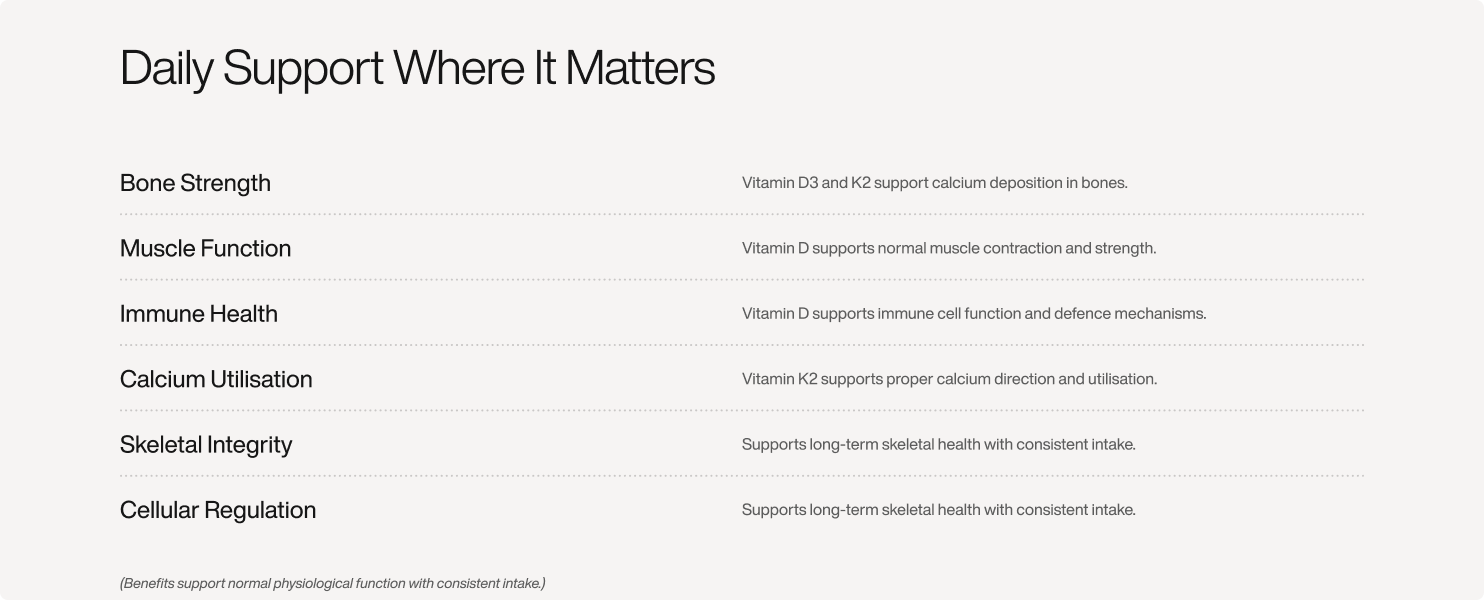Screen dimensions: 1484x600
Task: Select the Immune Health row title
Action: tap(199, 314)
